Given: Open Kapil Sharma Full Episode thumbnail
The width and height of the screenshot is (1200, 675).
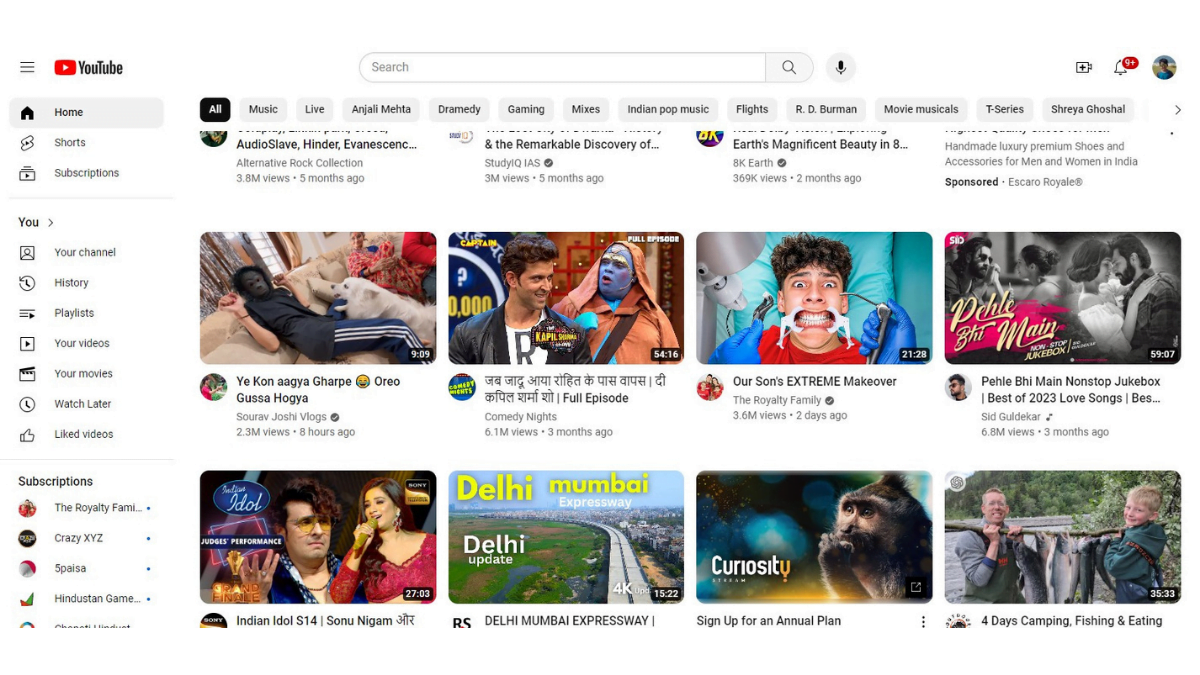Looking at the screenshot, I should coord(566,298).
